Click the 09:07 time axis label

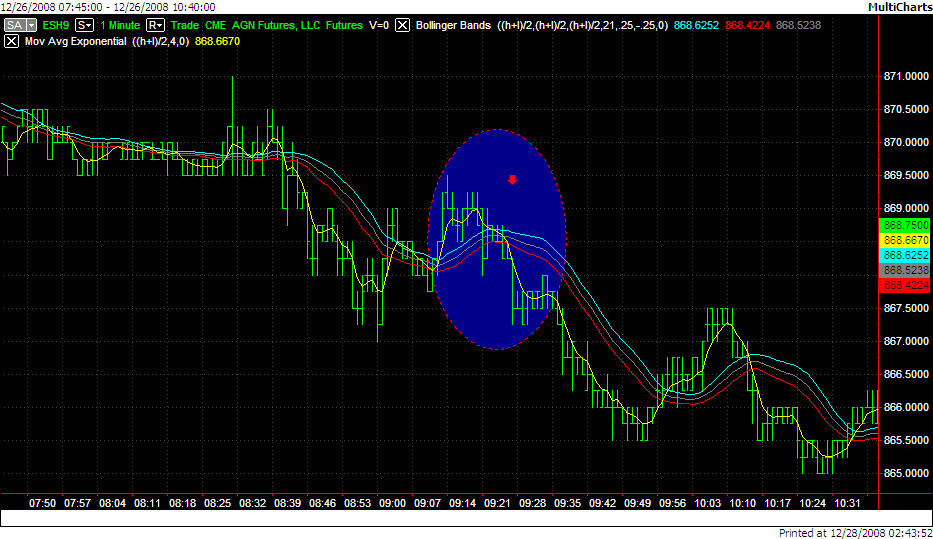427,503
